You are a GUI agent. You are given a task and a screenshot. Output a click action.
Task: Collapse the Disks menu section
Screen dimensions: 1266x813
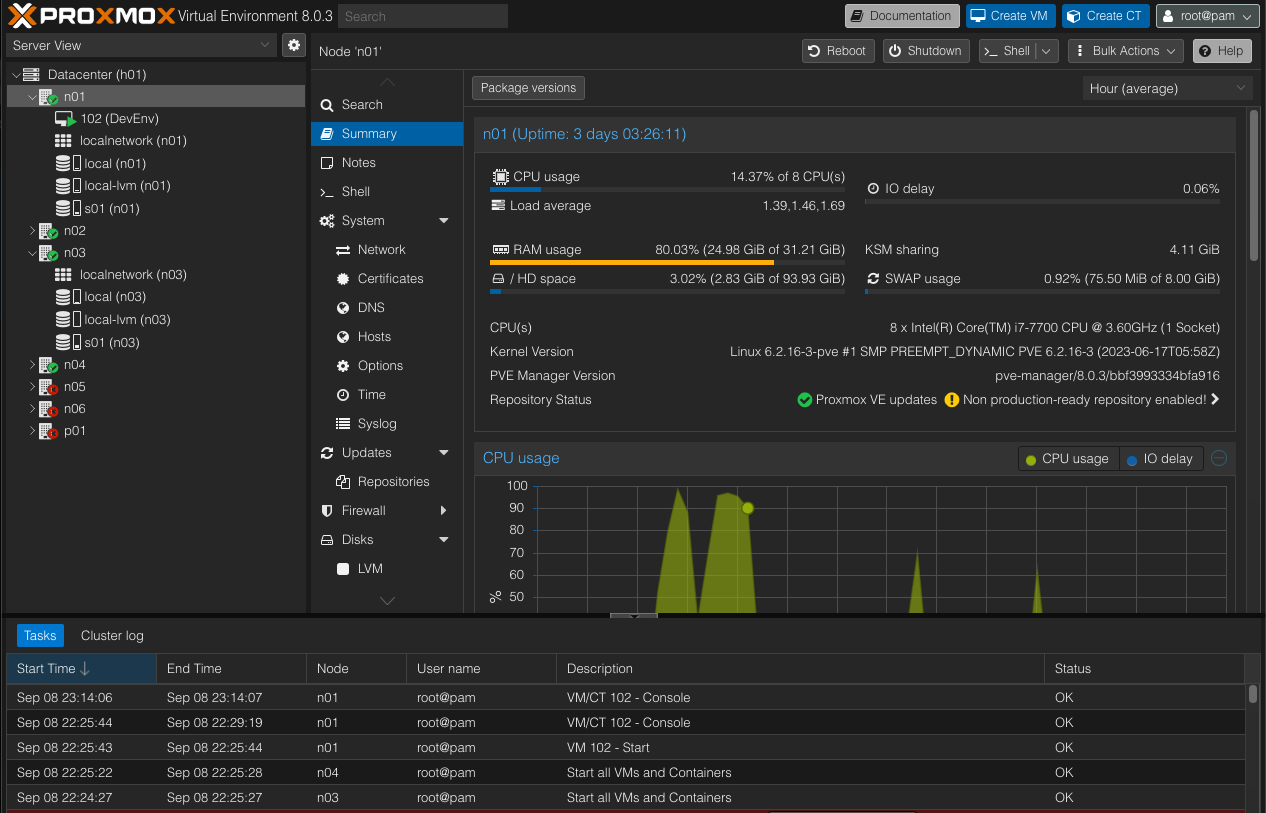pyautogui.click(x=444, y=540)
